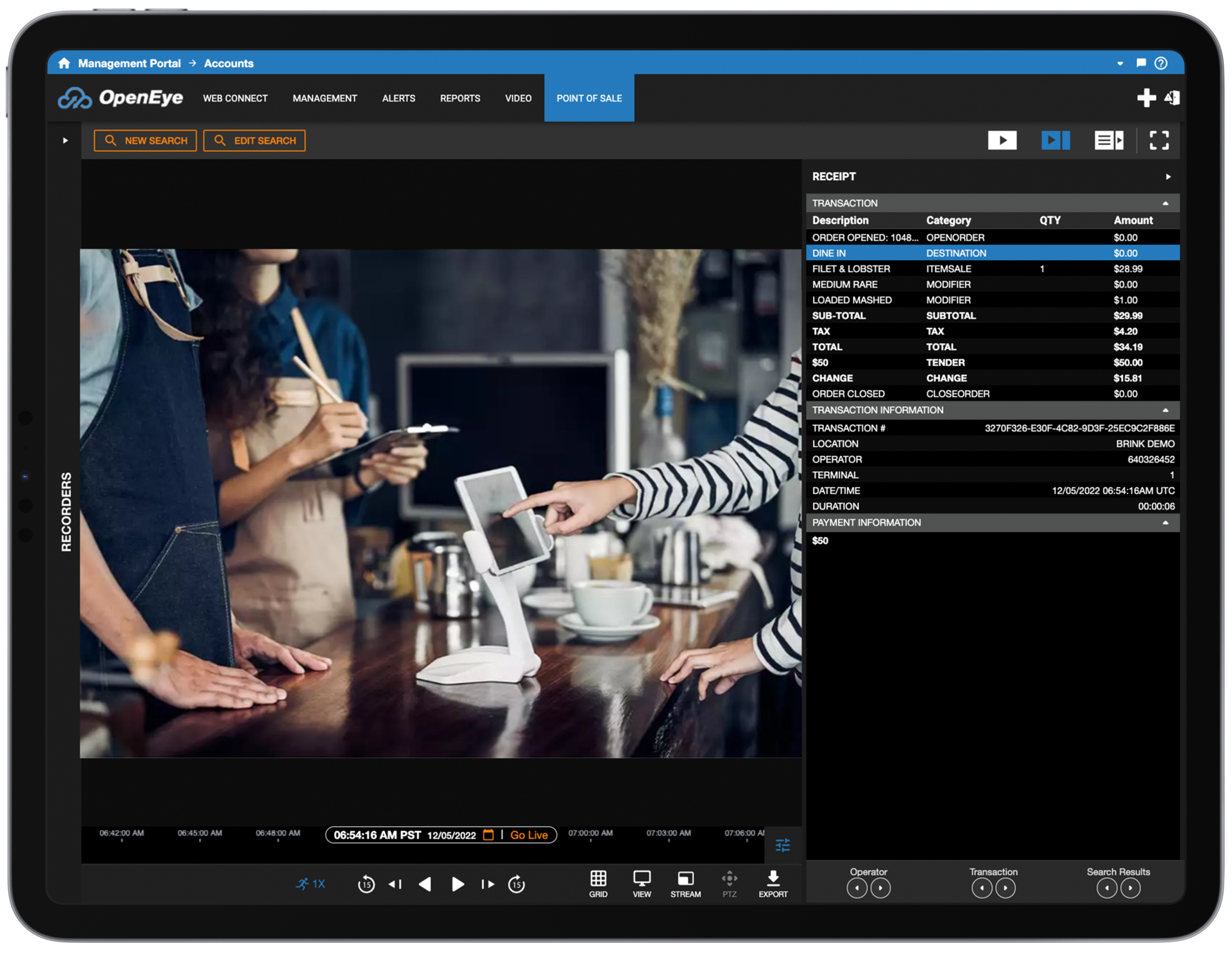Screen dimensions: 1232x953
Task: Click the play video preview icon
Action: 1002,140
